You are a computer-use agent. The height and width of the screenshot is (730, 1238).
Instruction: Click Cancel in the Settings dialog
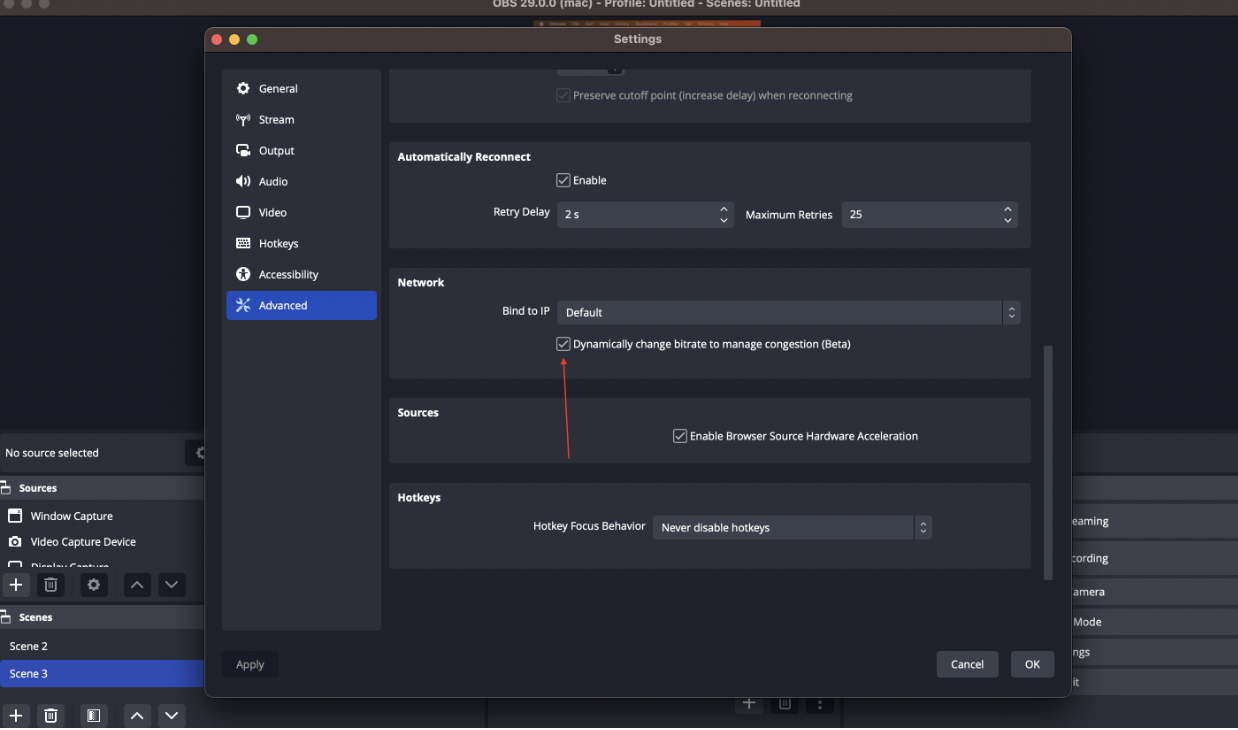tap(967, 664)
